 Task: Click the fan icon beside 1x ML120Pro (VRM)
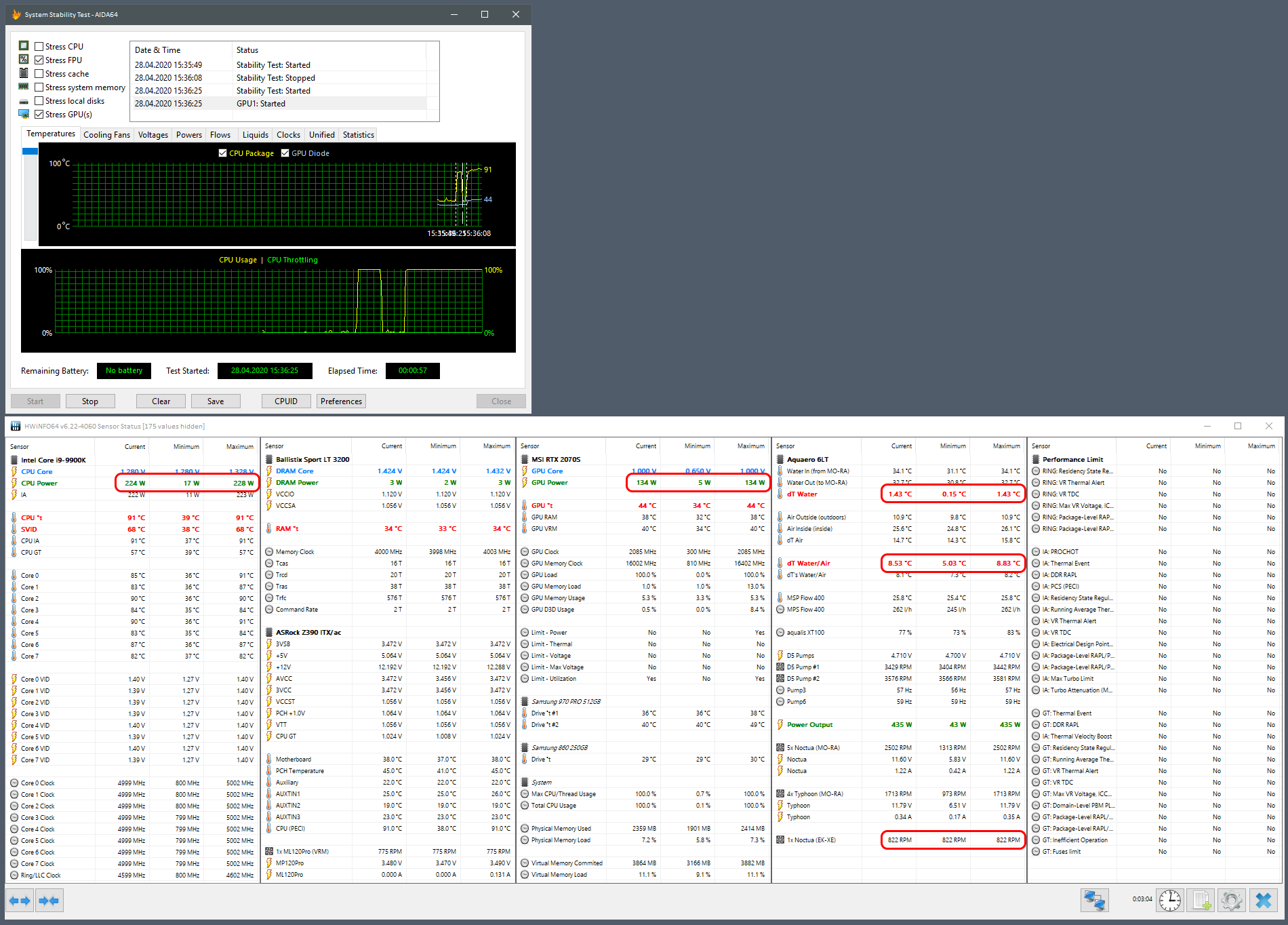269,851
